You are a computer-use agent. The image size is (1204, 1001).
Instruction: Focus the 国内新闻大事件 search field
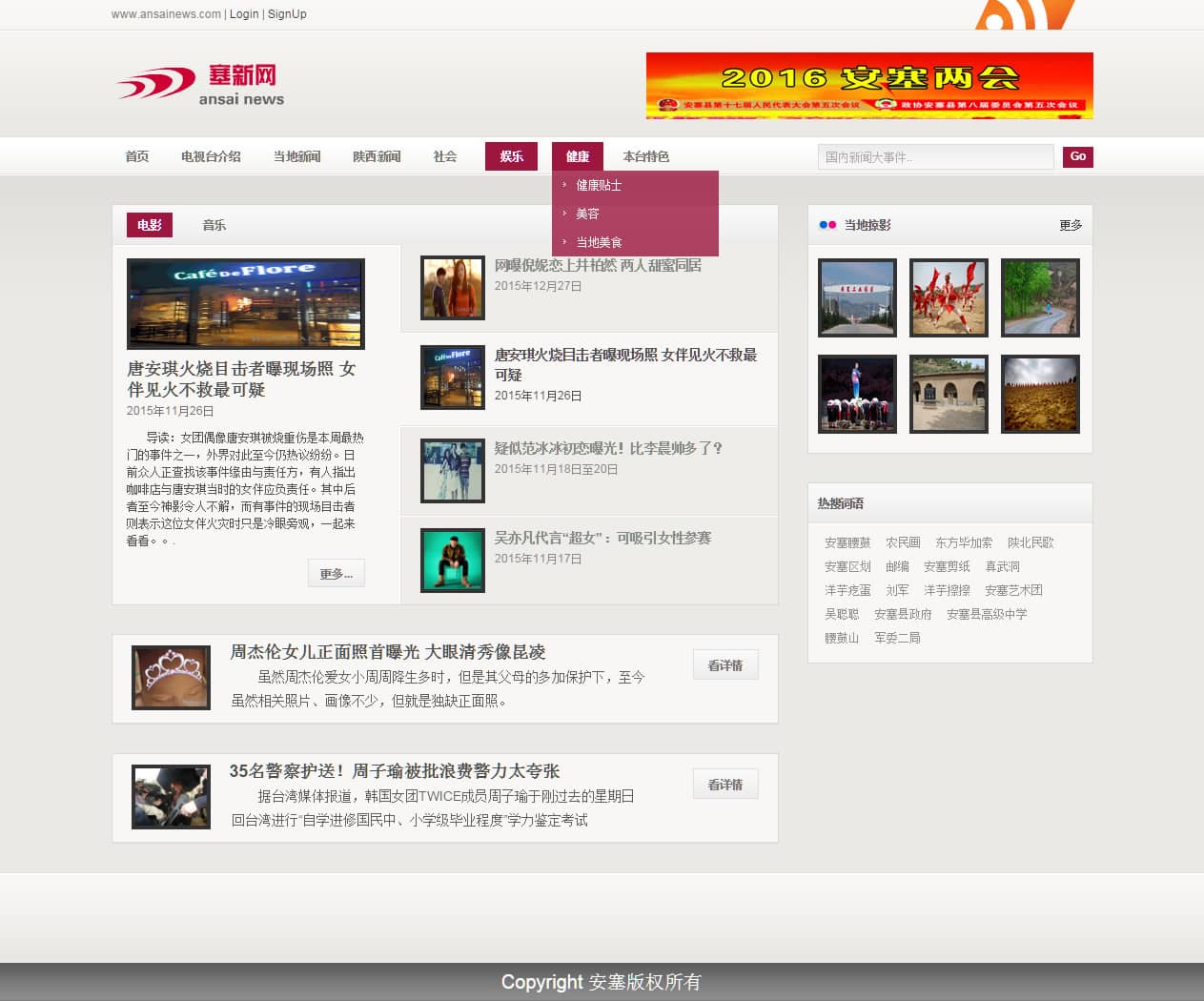[935, 157]
